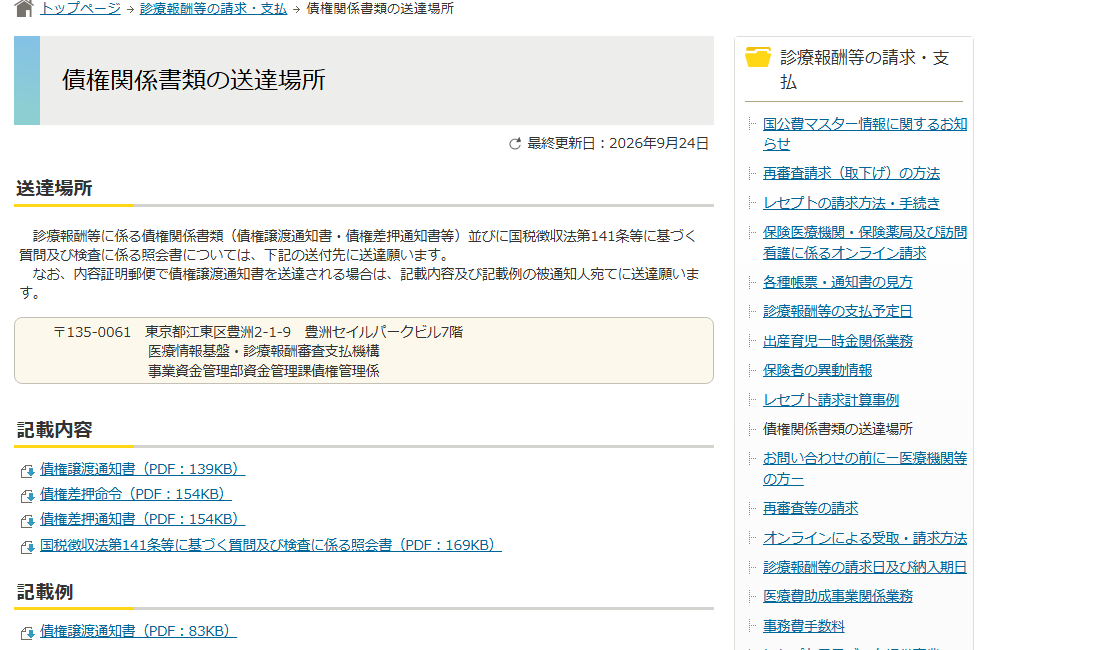Viewport: 1120px width, 650px height.
Task: Open 再審査請求（取下げ）の方法 link
Action: (851, 174)
